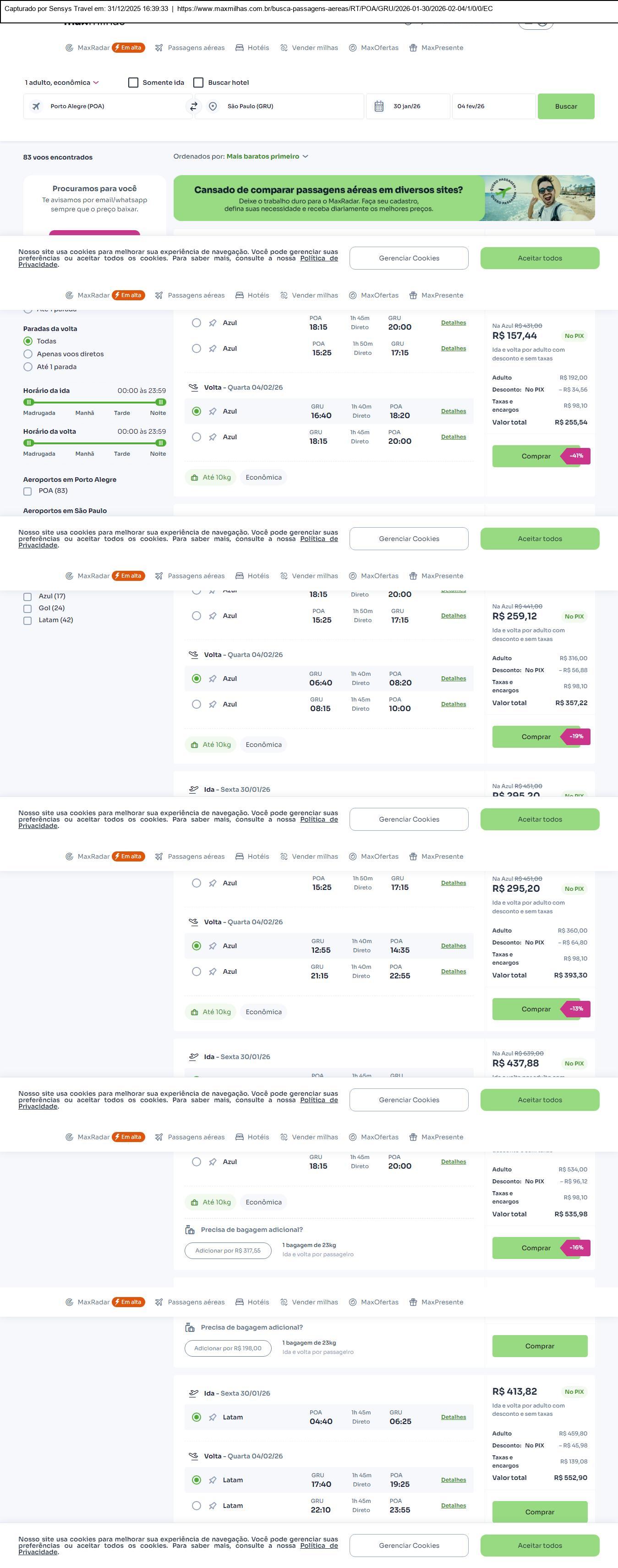This screenshot has height=1568, width=618.
Task: Expand the Mais baratos primeiro sort menu
Action: pyautogui.click(x=267, y=156)
